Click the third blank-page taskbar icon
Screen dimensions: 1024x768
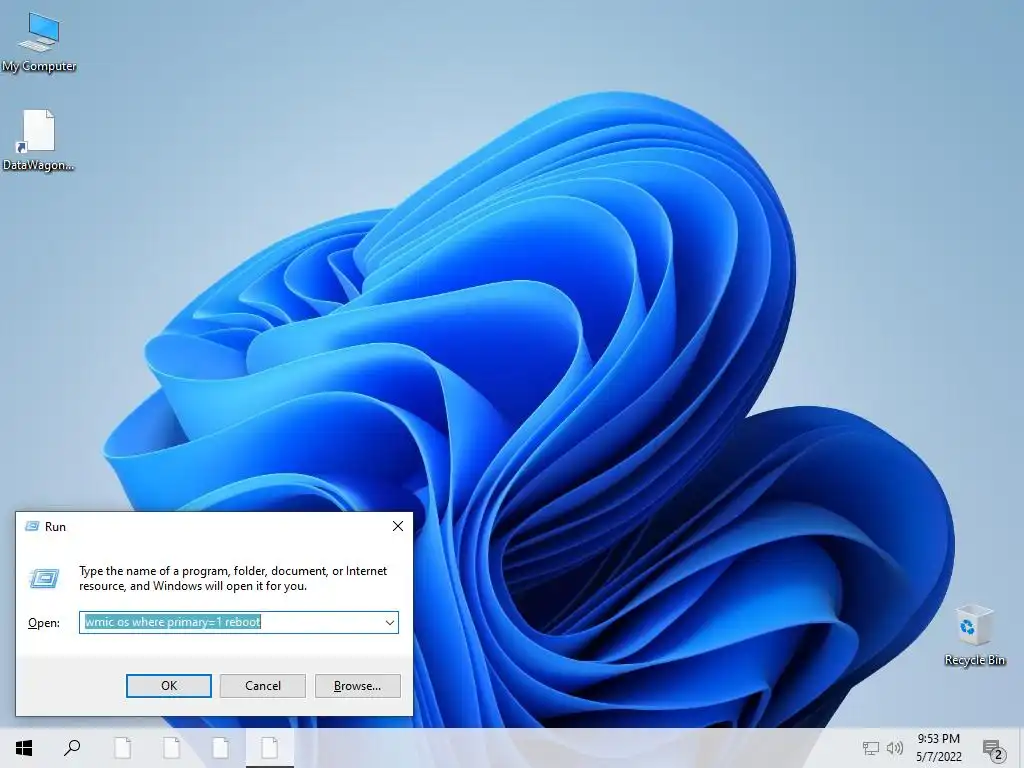click(221, 748)
